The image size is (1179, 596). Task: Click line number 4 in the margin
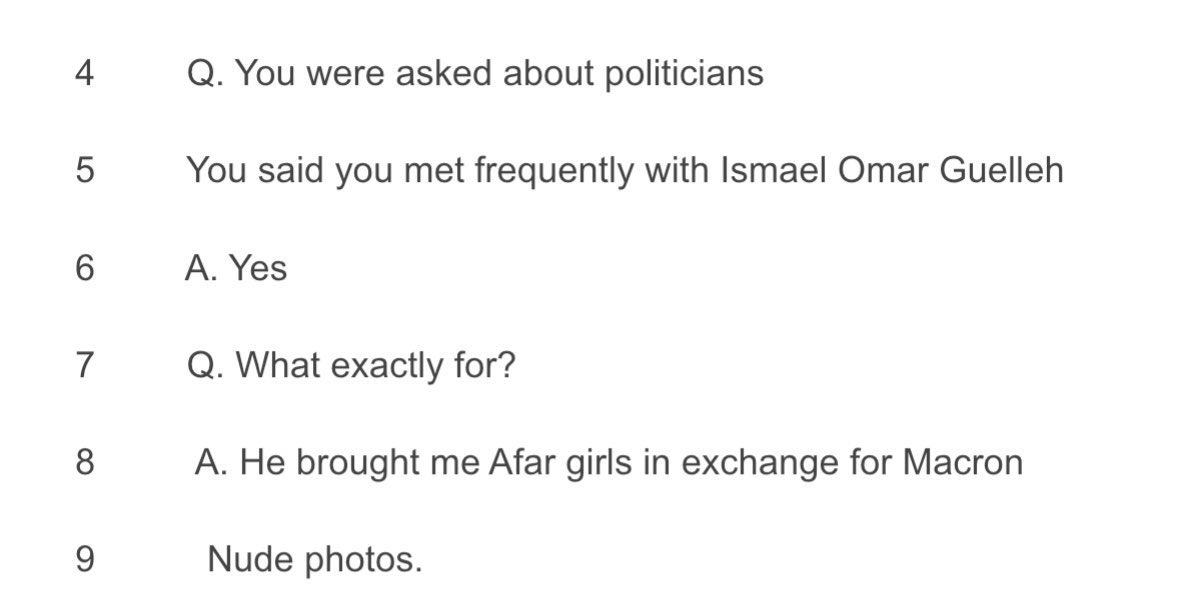pos(85,74)
